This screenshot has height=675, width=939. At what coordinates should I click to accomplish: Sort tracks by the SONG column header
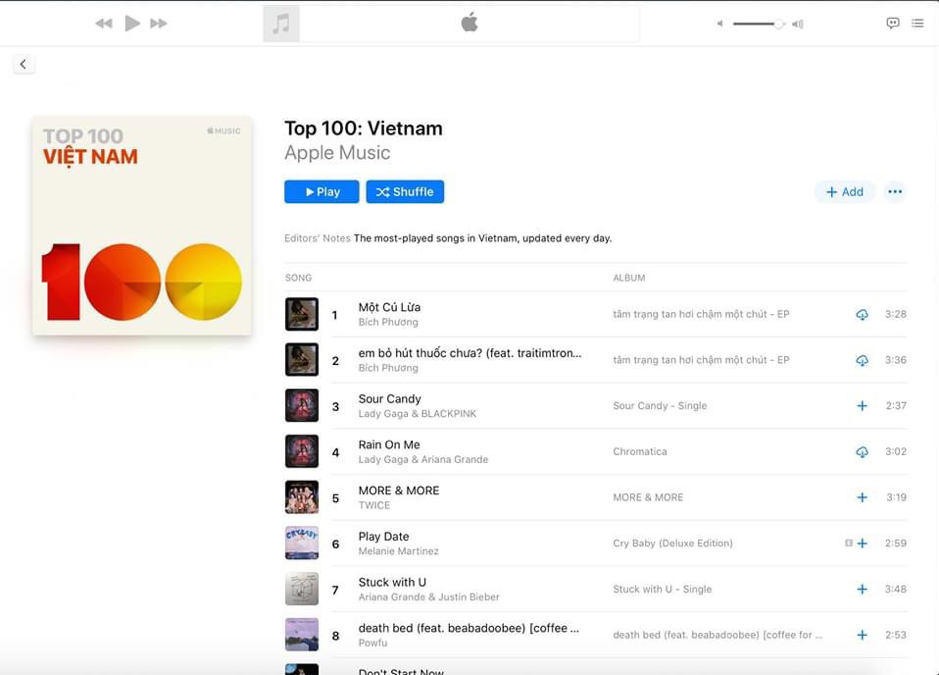297,278
